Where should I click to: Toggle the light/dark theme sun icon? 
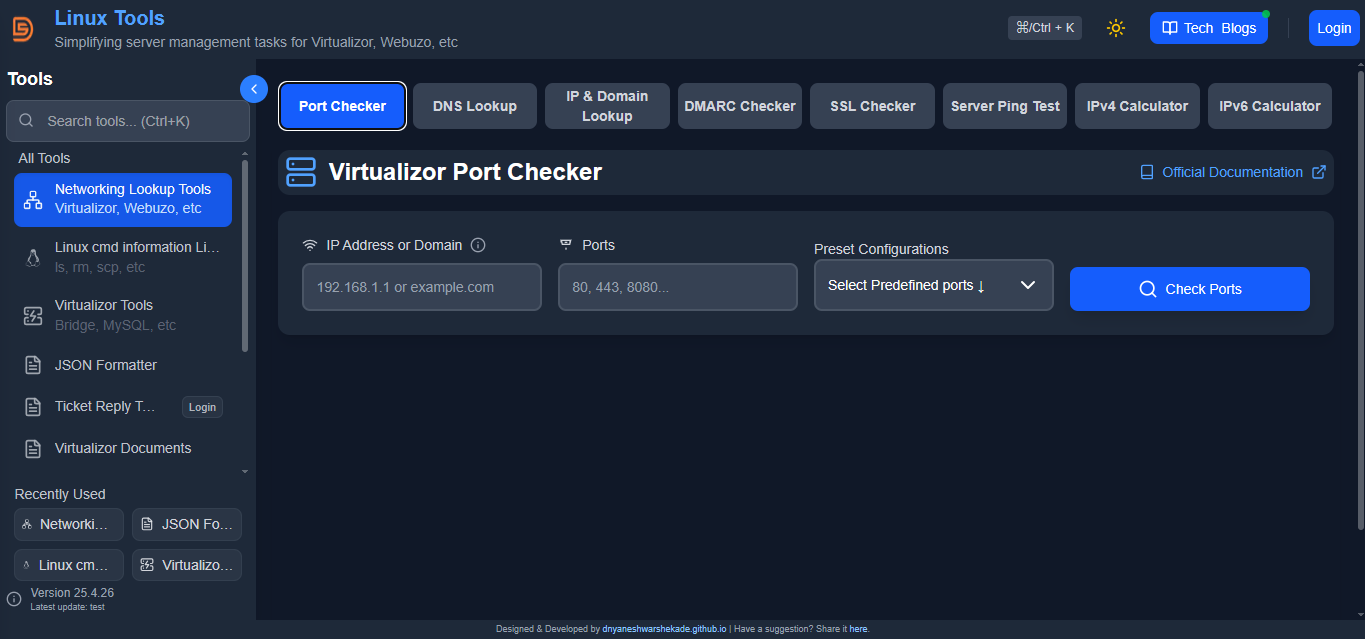1116,28
